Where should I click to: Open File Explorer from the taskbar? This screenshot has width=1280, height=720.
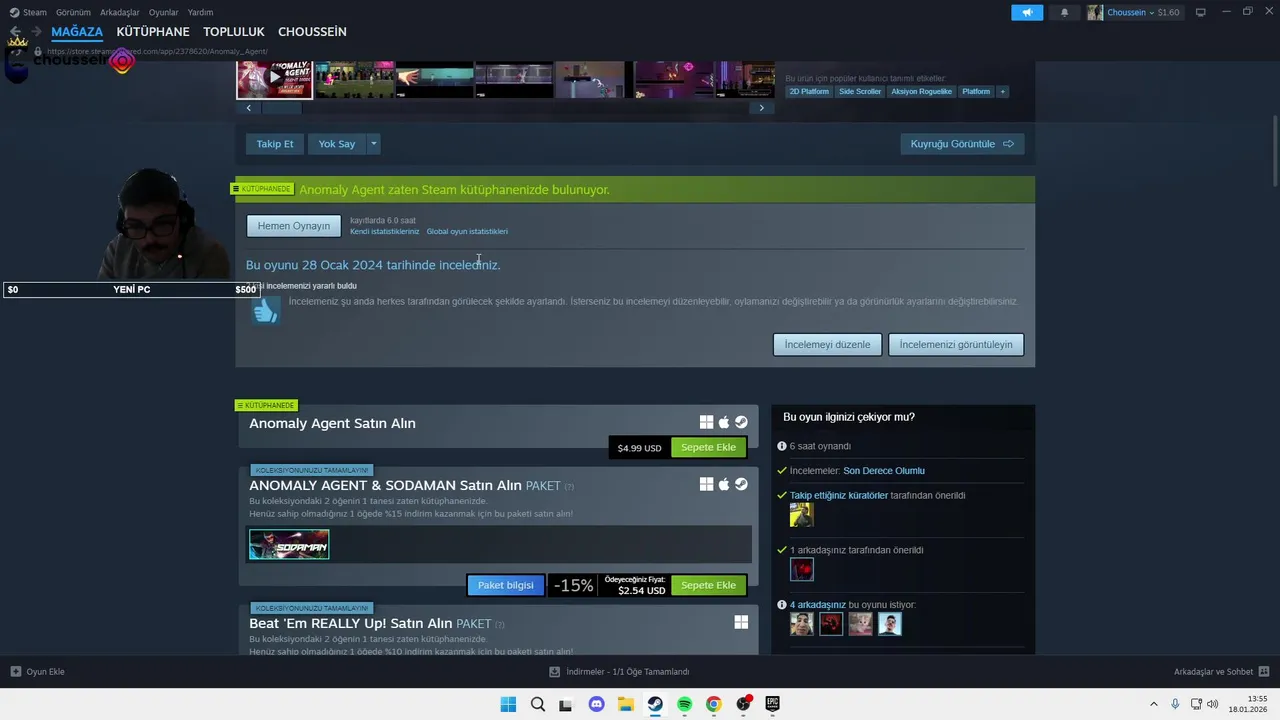point(626,704)
